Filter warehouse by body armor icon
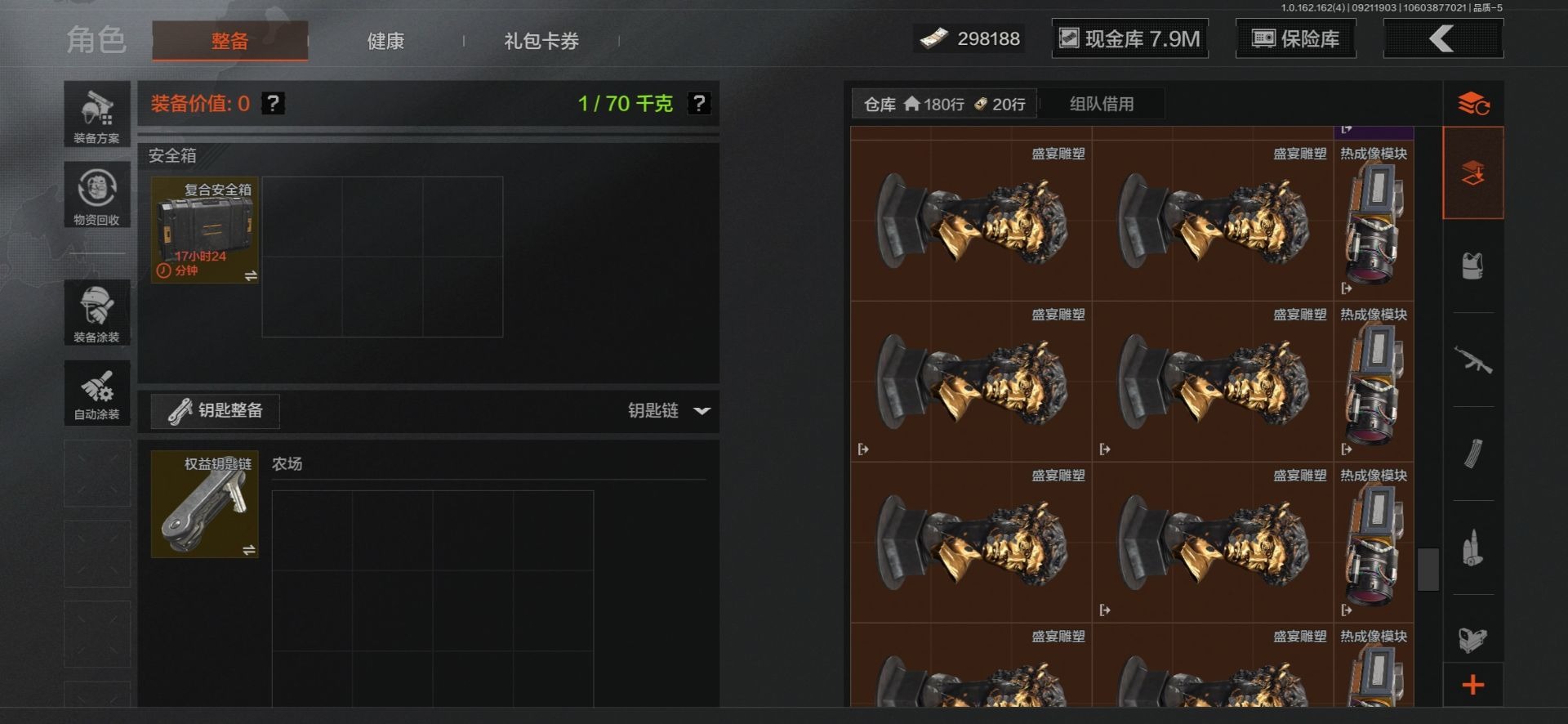1568x724 pixels. coord(1472,266)
